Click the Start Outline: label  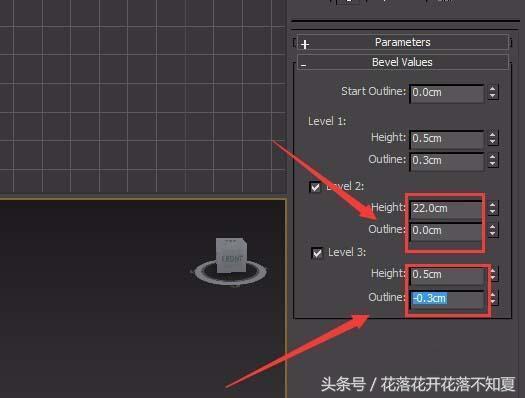pos(373,91)
